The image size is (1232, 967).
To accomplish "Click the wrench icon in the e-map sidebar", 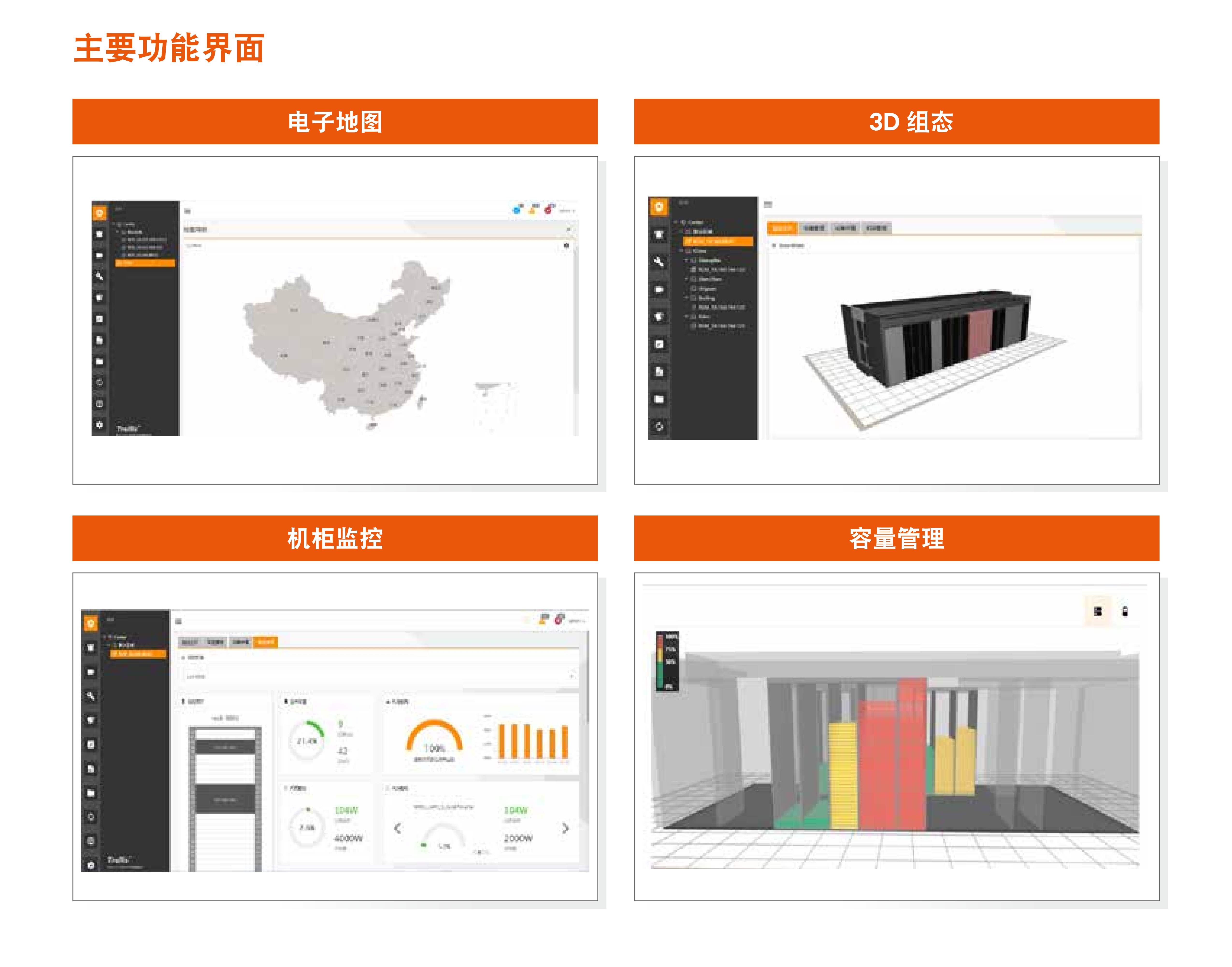I will [99, 276].
